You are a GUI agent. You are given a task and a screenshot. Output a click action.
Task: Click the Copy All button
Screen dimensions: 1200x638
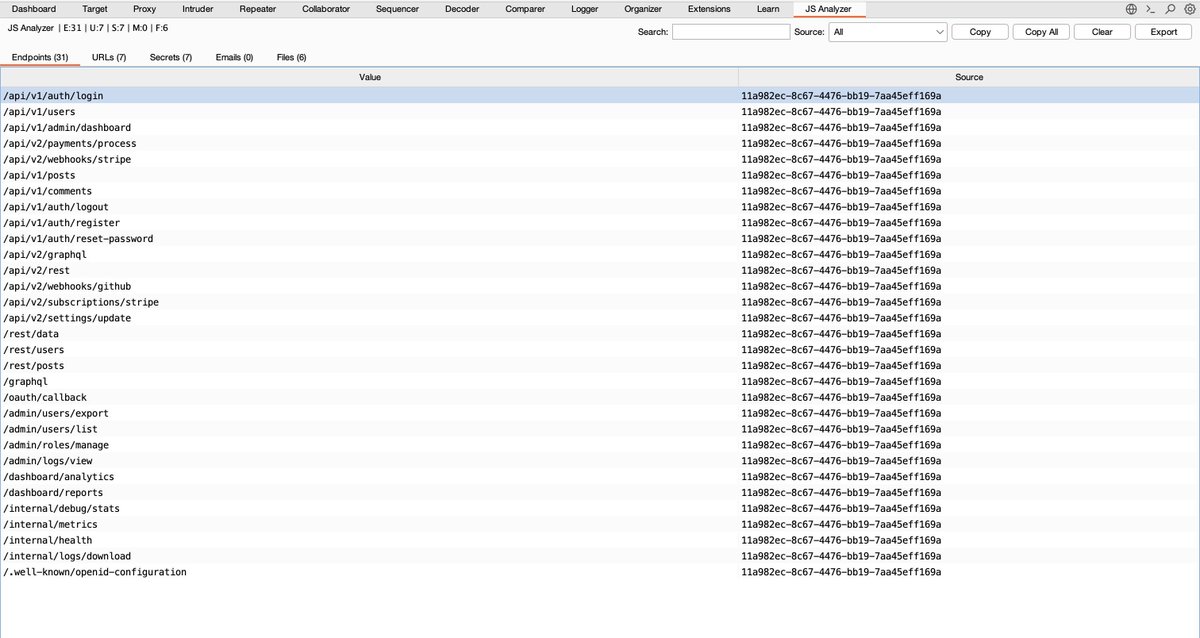pyautogui.click(x=1041, y=32)
